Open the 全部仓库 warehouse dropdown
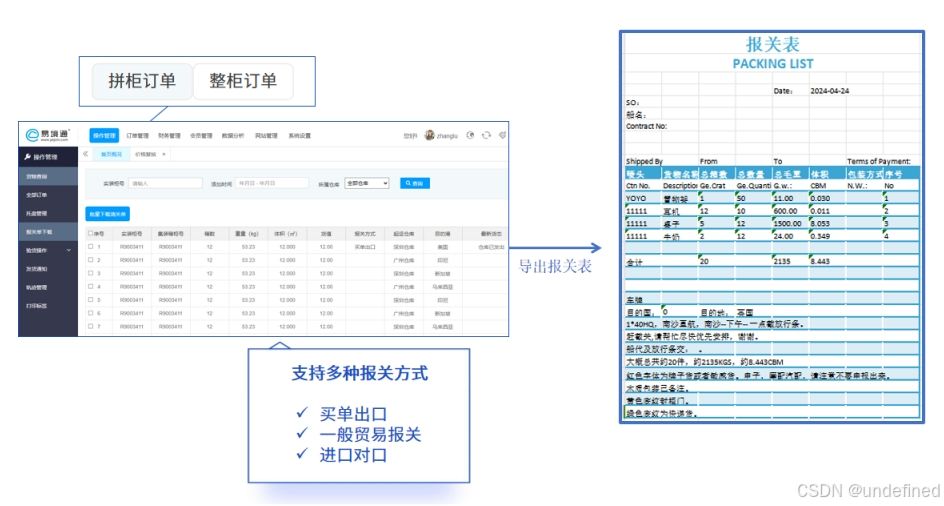Viewport: 944px width, 506px height. pyautogui.click(x=367, y=183)
